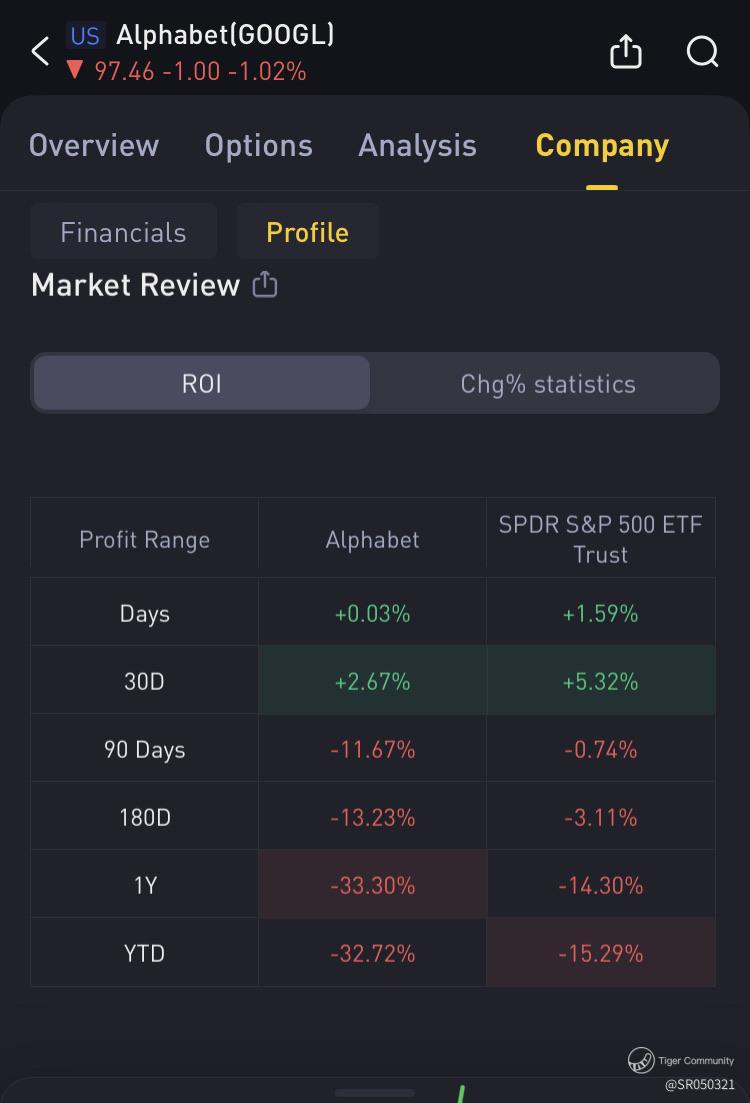Tap SPDR S&P 500 ETF Trust header

(600, 539)
